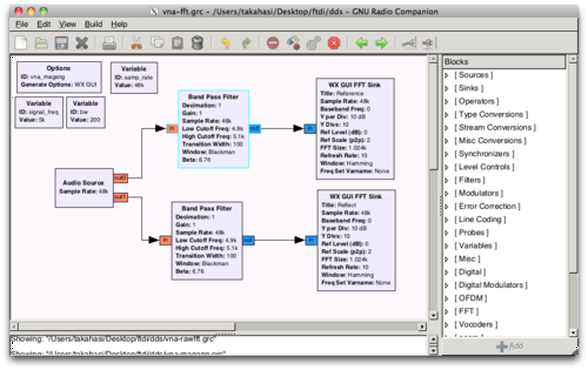The width and height of the screenshot is (588, 370).
Task: Click canvas scrollbar down arrow
Action: point(433,315)
